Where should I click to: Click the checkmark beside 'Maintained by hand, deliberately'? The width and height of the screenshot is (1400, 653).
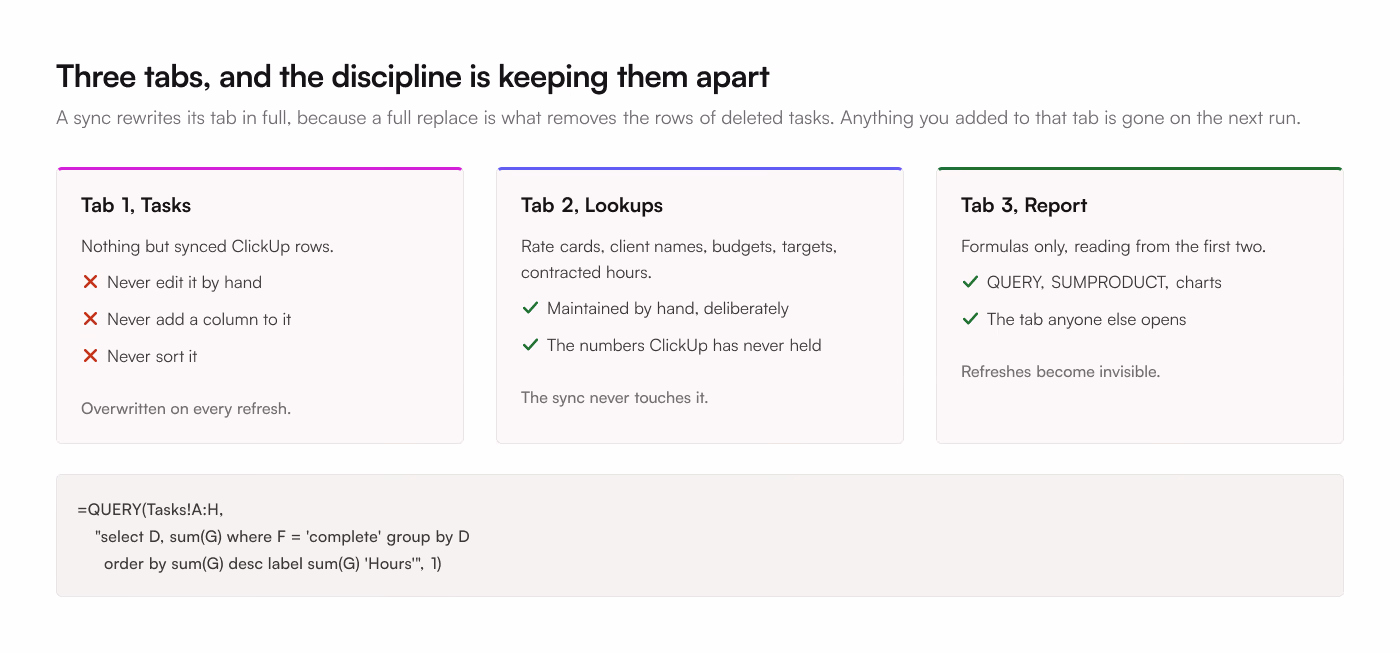click(x=530, y=309)
